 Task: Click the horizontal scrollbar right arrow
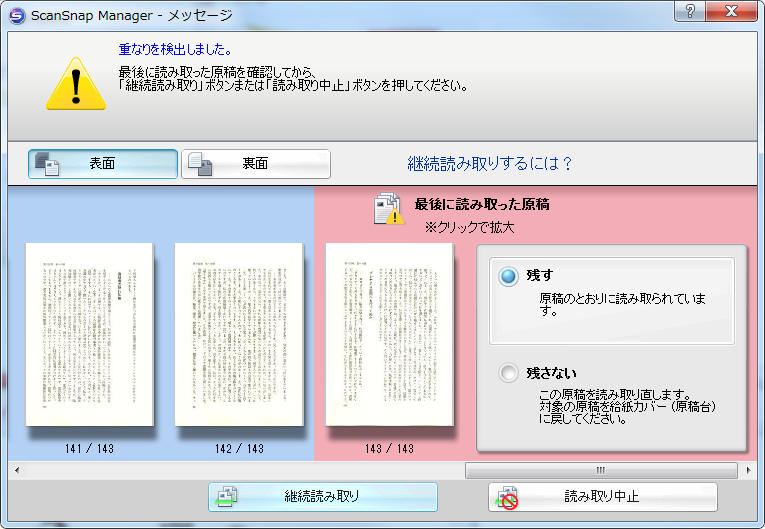(x=749, y=469)
